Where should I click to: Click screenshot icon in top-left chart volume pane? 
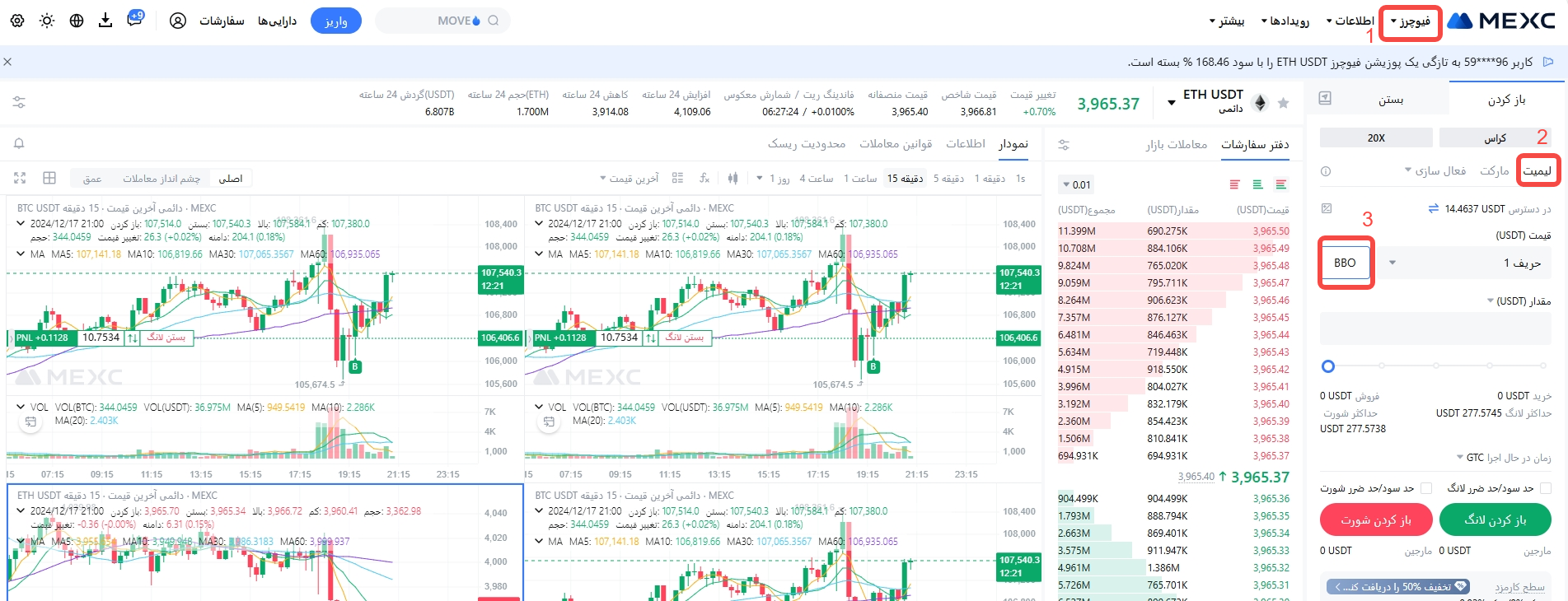(x=30, y=422)
